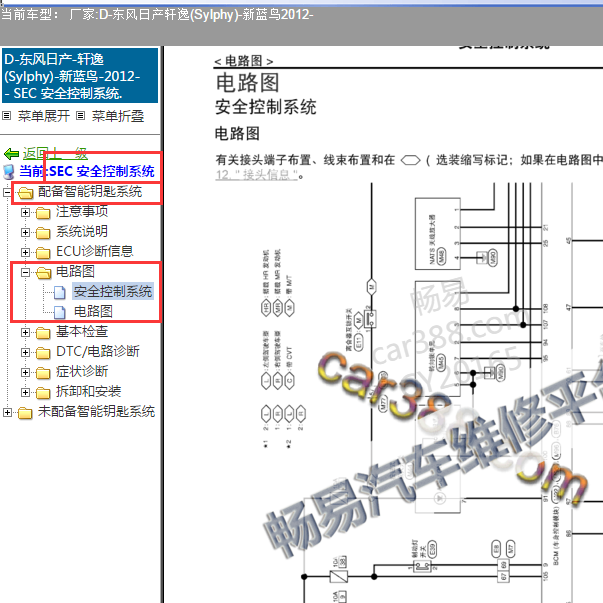Click the green back arrow icon

click(12, 154)
